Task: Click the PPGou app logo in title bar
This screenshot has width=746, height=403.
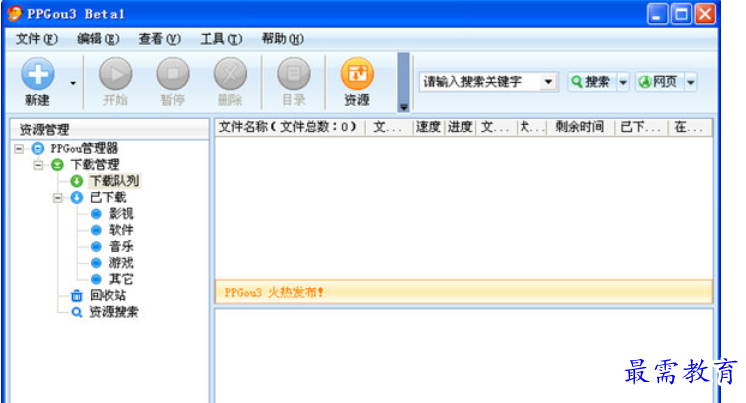Action: pyautogui.click(x=15, y=13)
